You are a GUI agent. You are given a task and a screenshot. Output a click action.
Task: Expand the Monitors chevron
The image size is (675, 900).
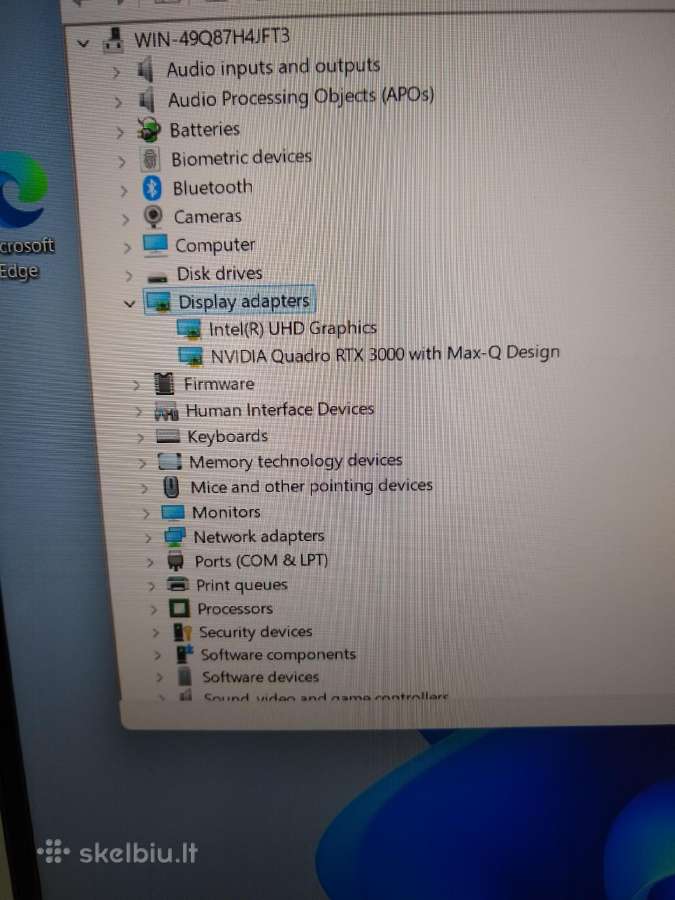coord(146,514)
